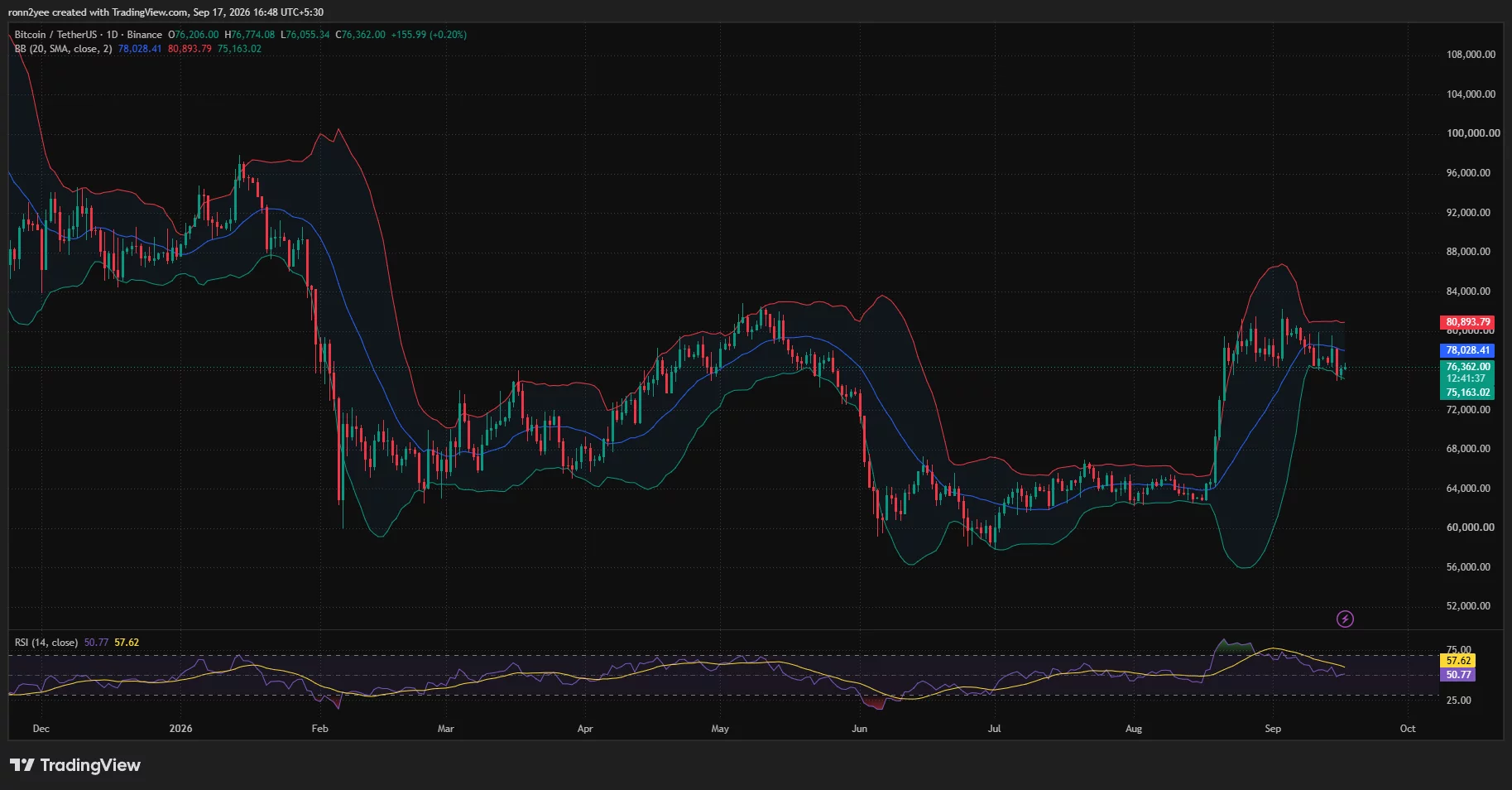Click the 25.00 RSI scale label
The width and height of the screenshot is (1512, 790).
(1459, 701)
